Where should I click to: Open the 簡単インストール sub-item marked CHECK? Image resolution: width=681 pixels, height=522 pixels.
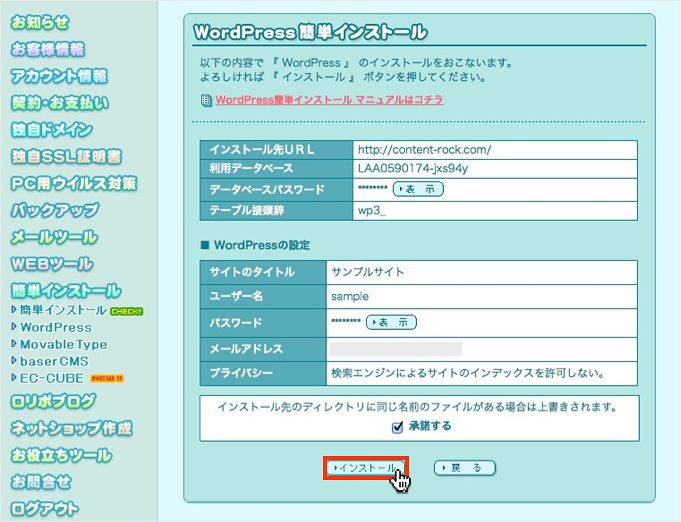click(63, 310)
